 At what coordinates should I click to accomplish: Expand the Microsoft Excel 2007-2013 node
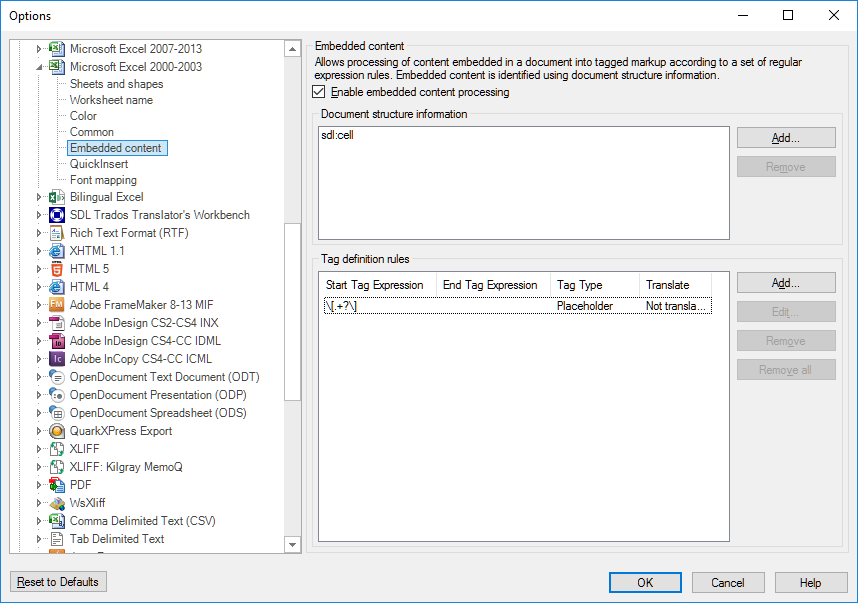click(39, 49)
